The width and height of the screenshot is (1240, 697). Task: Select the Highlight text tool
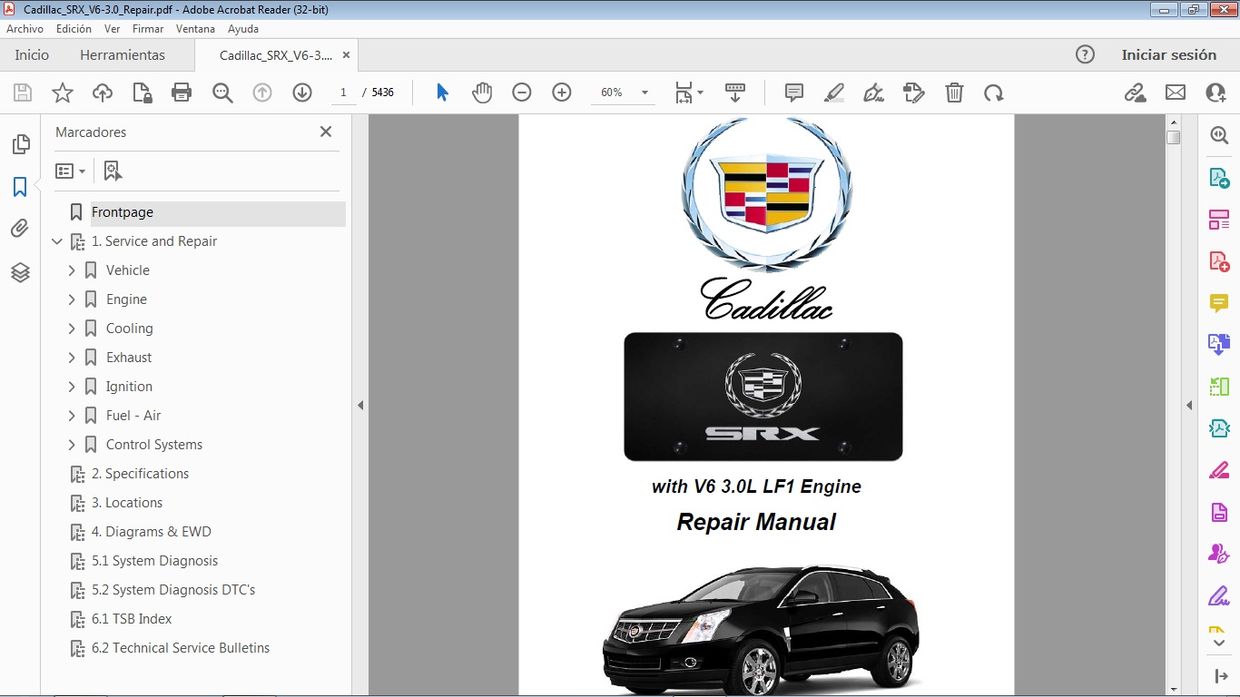[834, 92]
